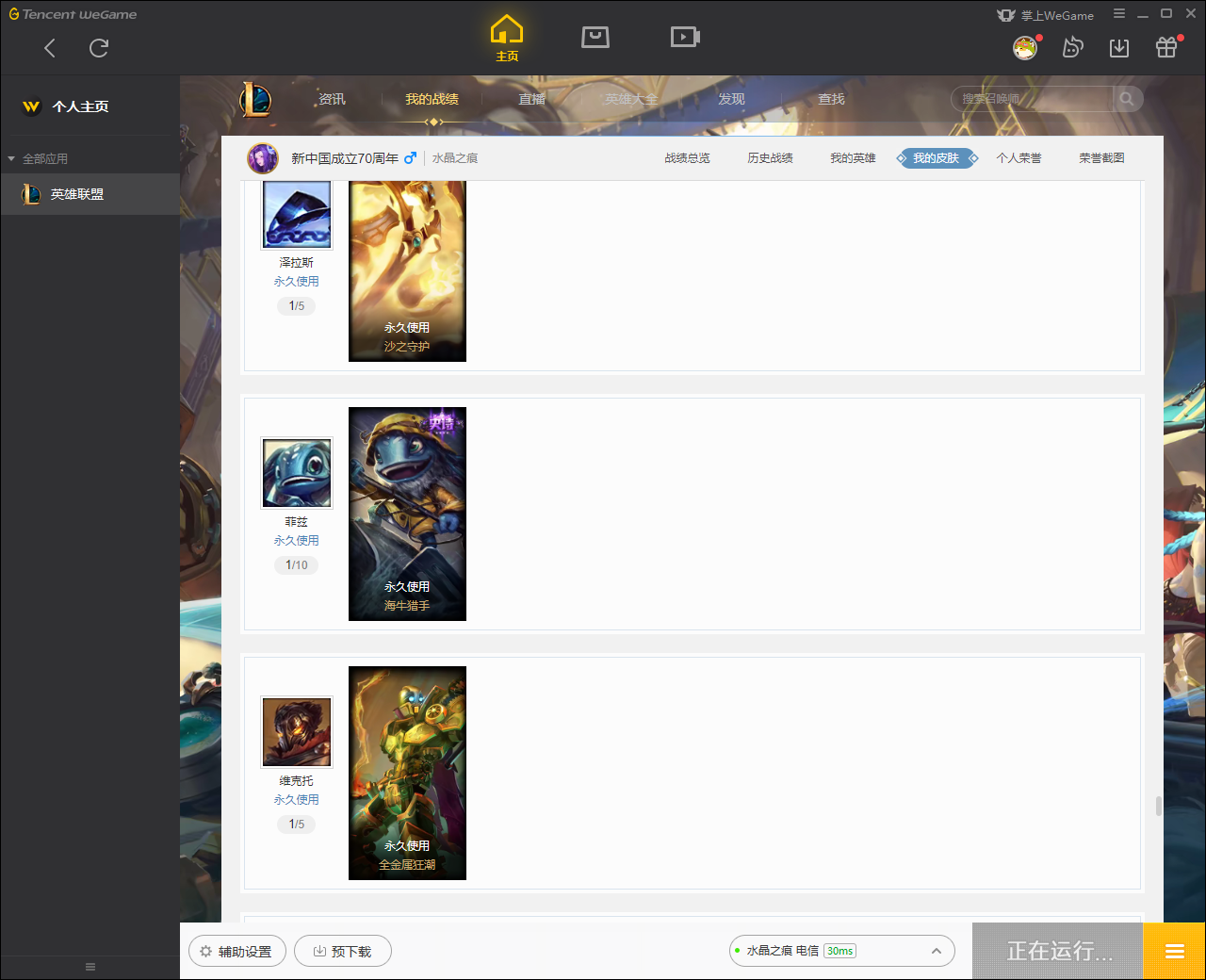Open the 沙之守护 skin card
The image size is (1206, 980).
(407, 271)
